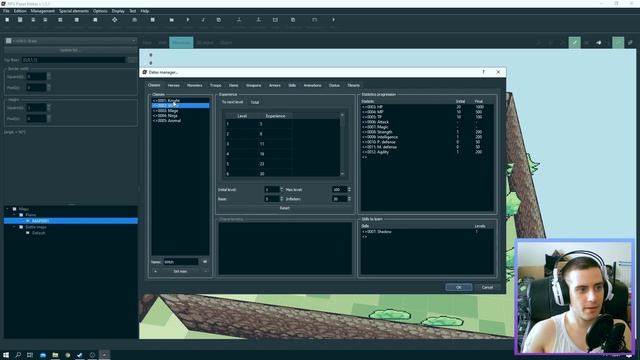Click the experience table vertical scrollbar

342,144
